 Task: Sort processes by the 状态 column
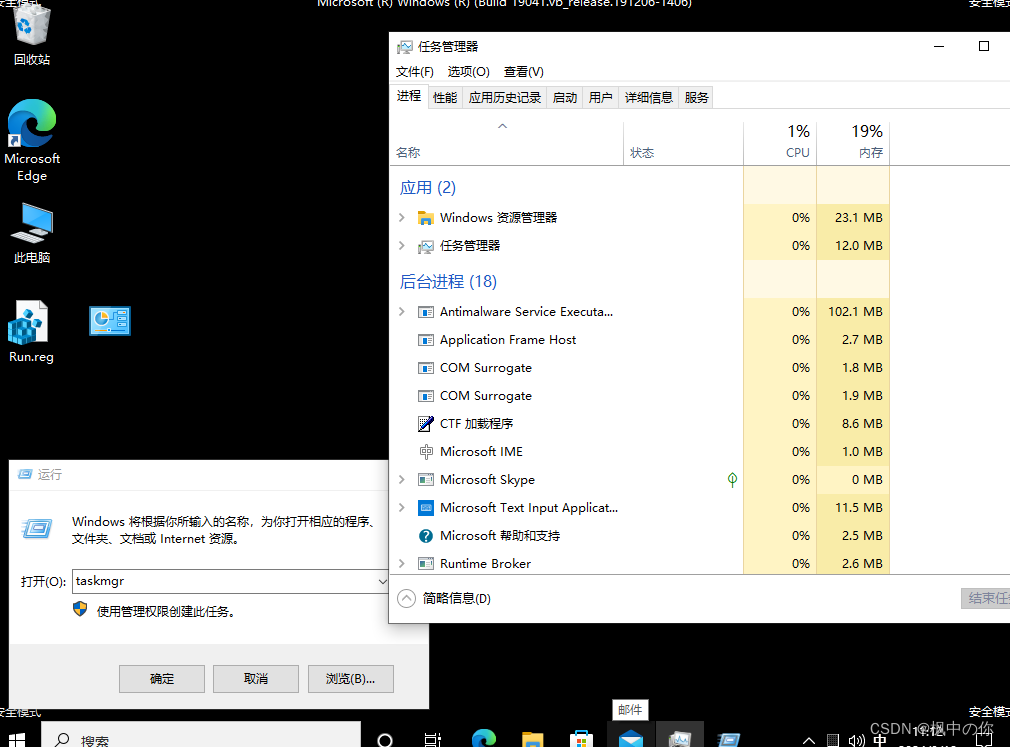pyautogui.click(x=683, y=144)
